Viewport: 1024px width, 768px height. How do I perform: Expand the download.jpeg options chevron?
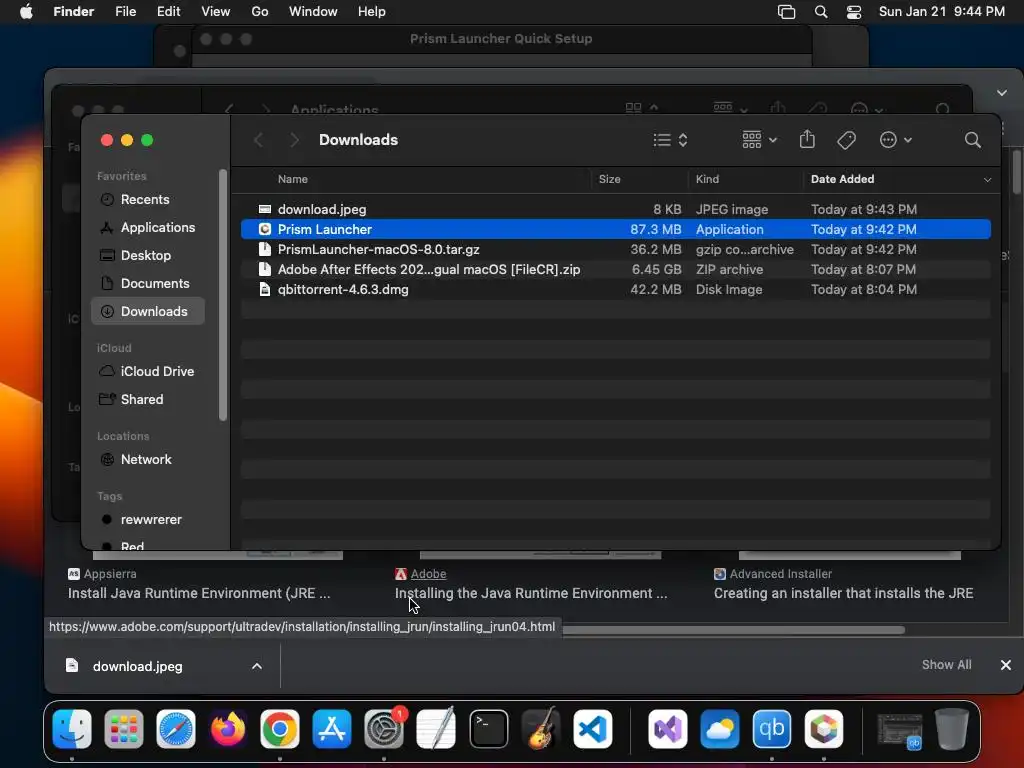(x=257, y=666)
